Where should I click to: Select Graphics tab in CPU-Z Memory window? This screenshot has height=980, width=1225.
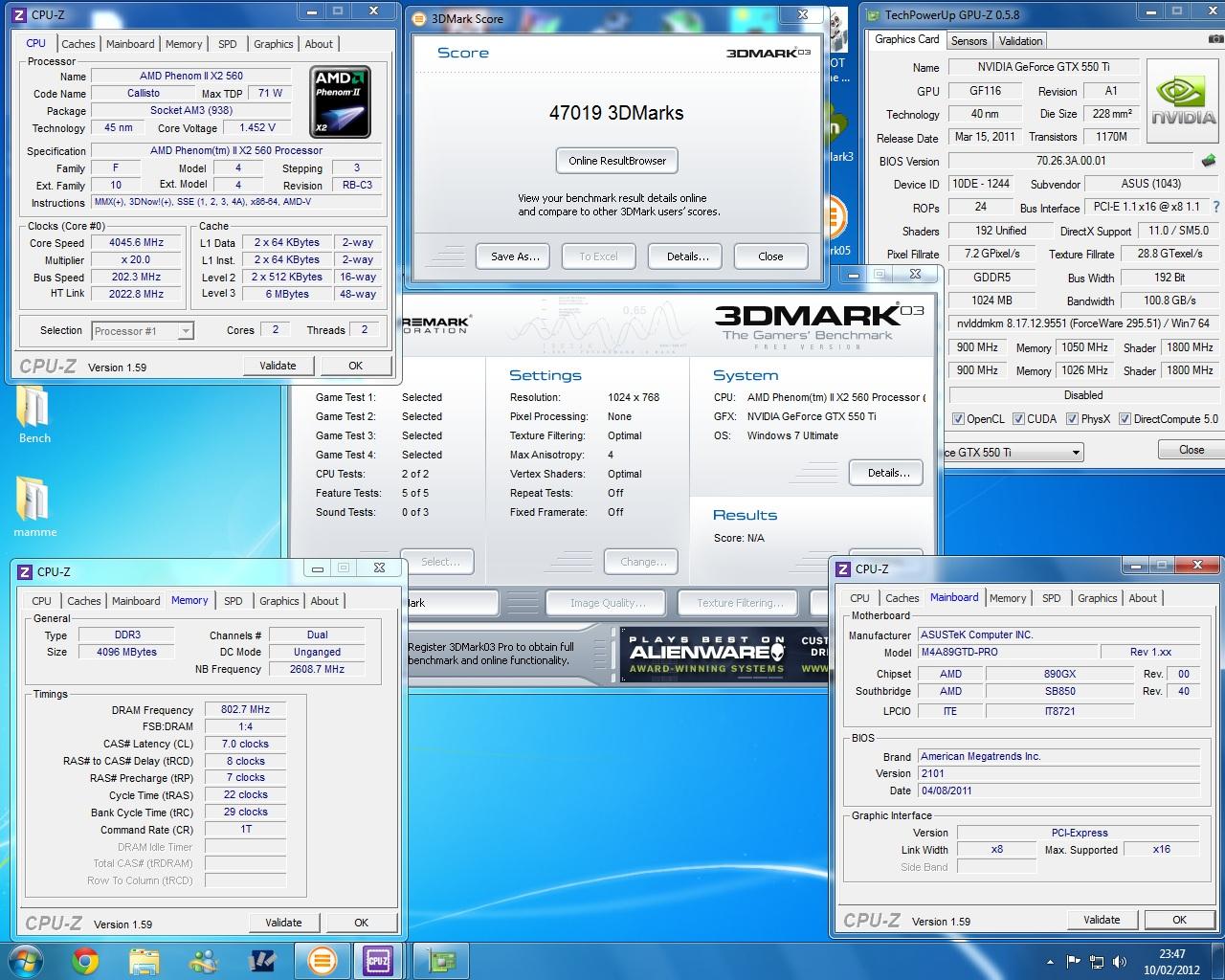click(279, 601)
